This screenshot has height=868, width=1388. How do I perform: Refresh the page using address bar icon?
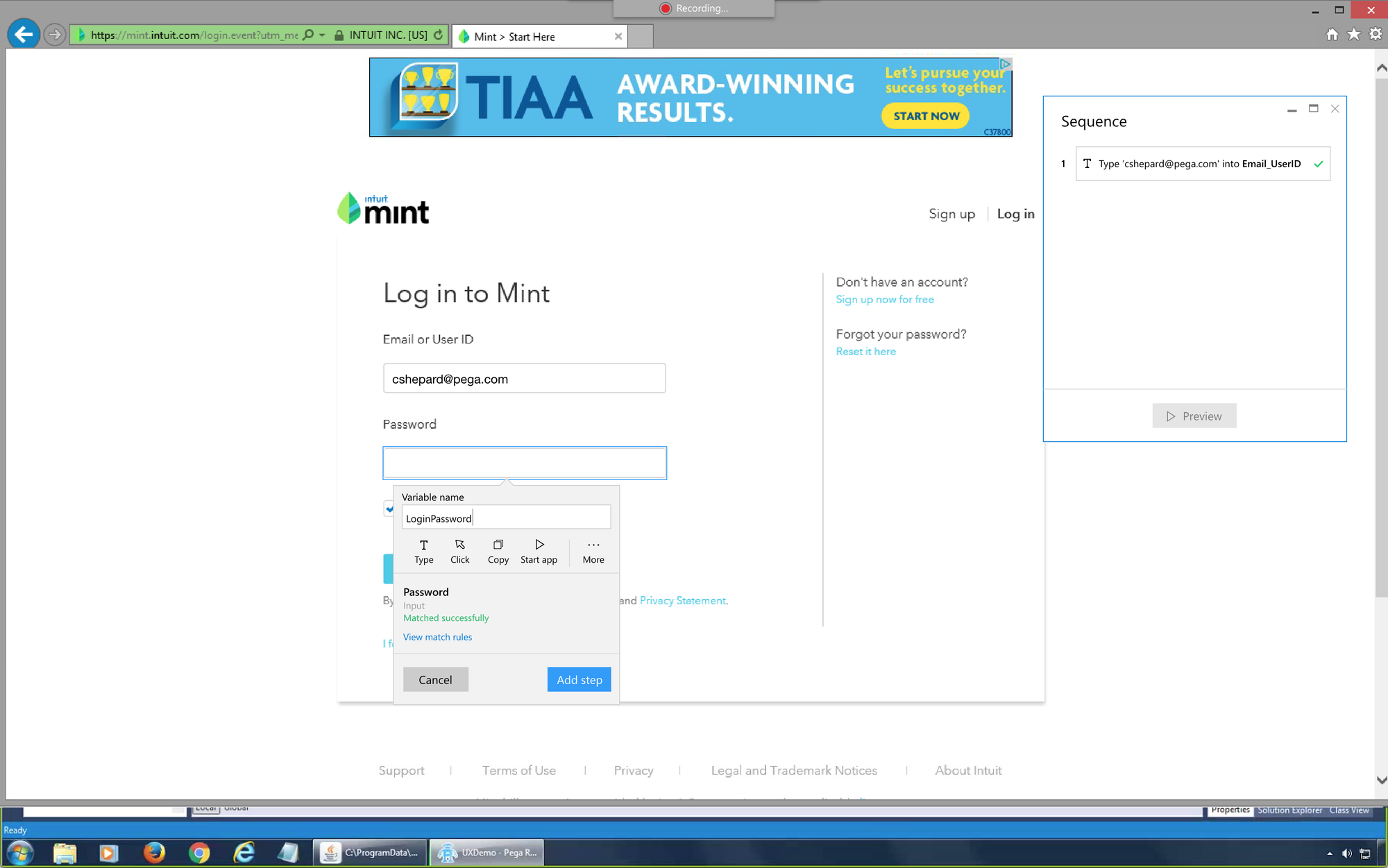(439, 35)
